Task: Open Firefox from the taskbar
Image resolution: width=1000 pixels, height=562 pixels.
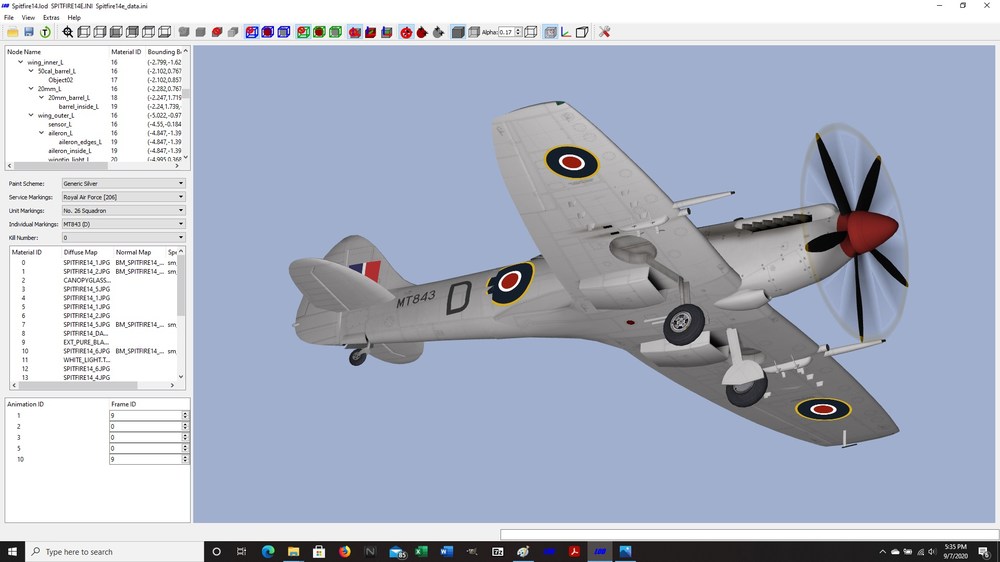Action: (x=344, y=552)
